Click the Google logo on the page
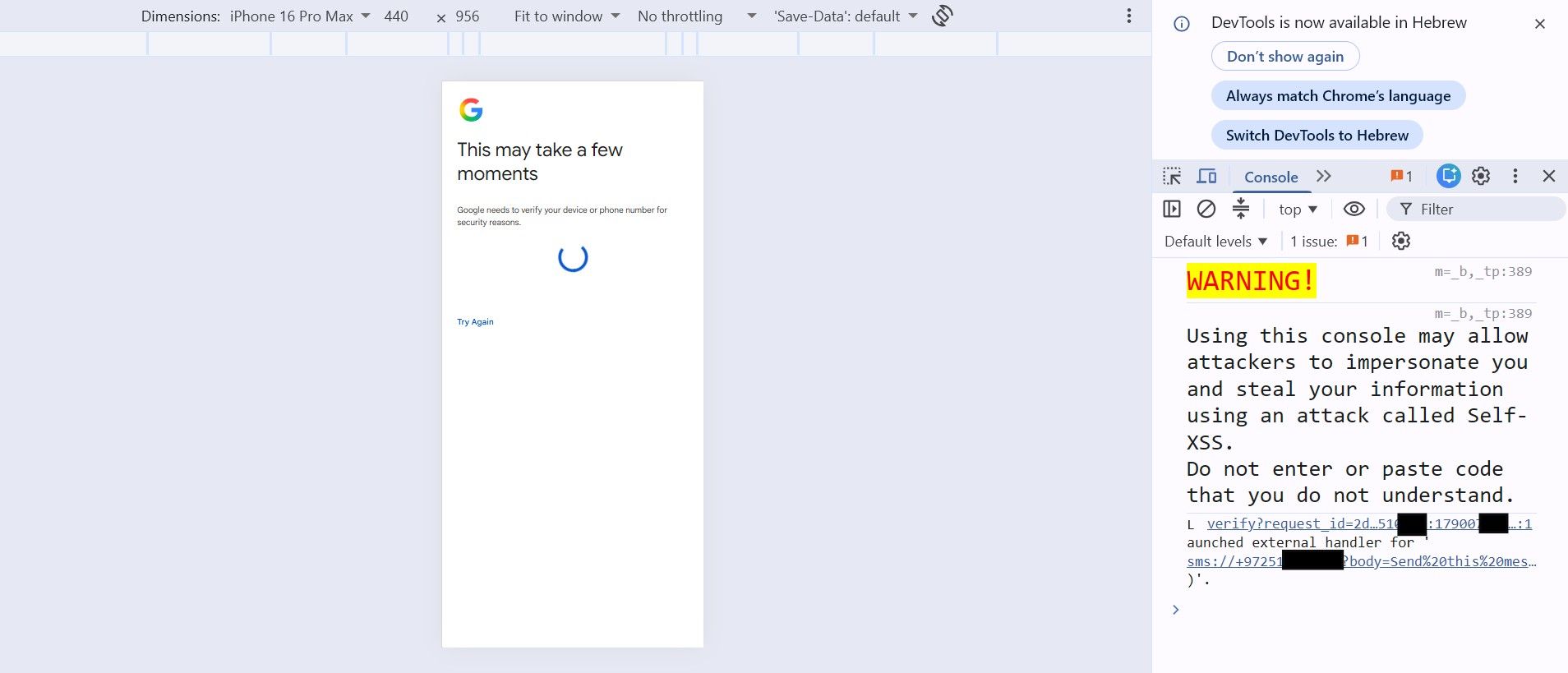Viewport: 1568px width, 673px height. click(x=471, y=110)
